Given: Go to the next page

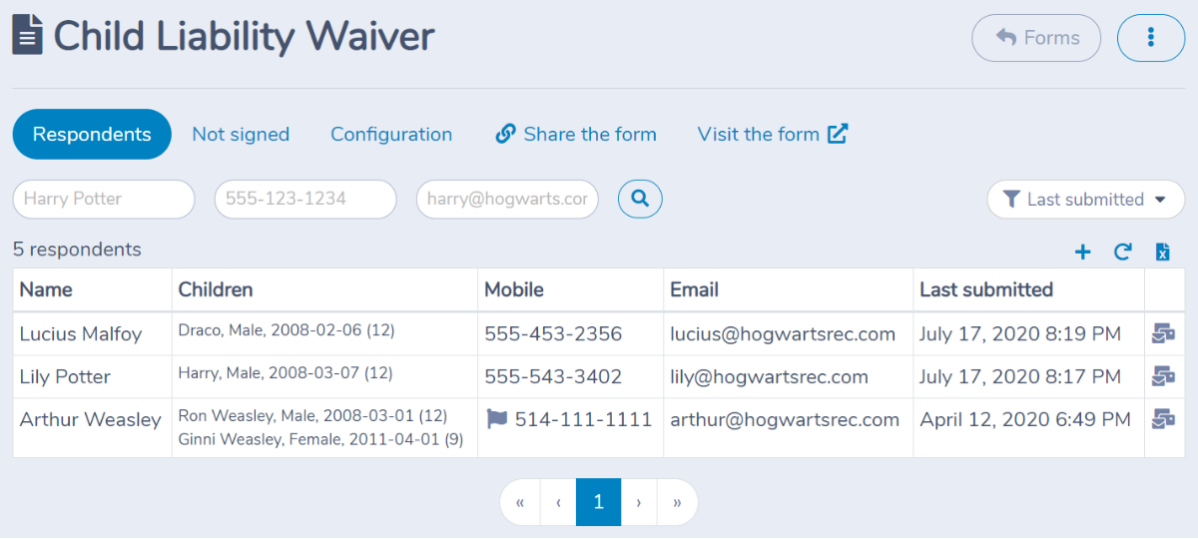Looking at the screenshot, I should tap(639, 502).
